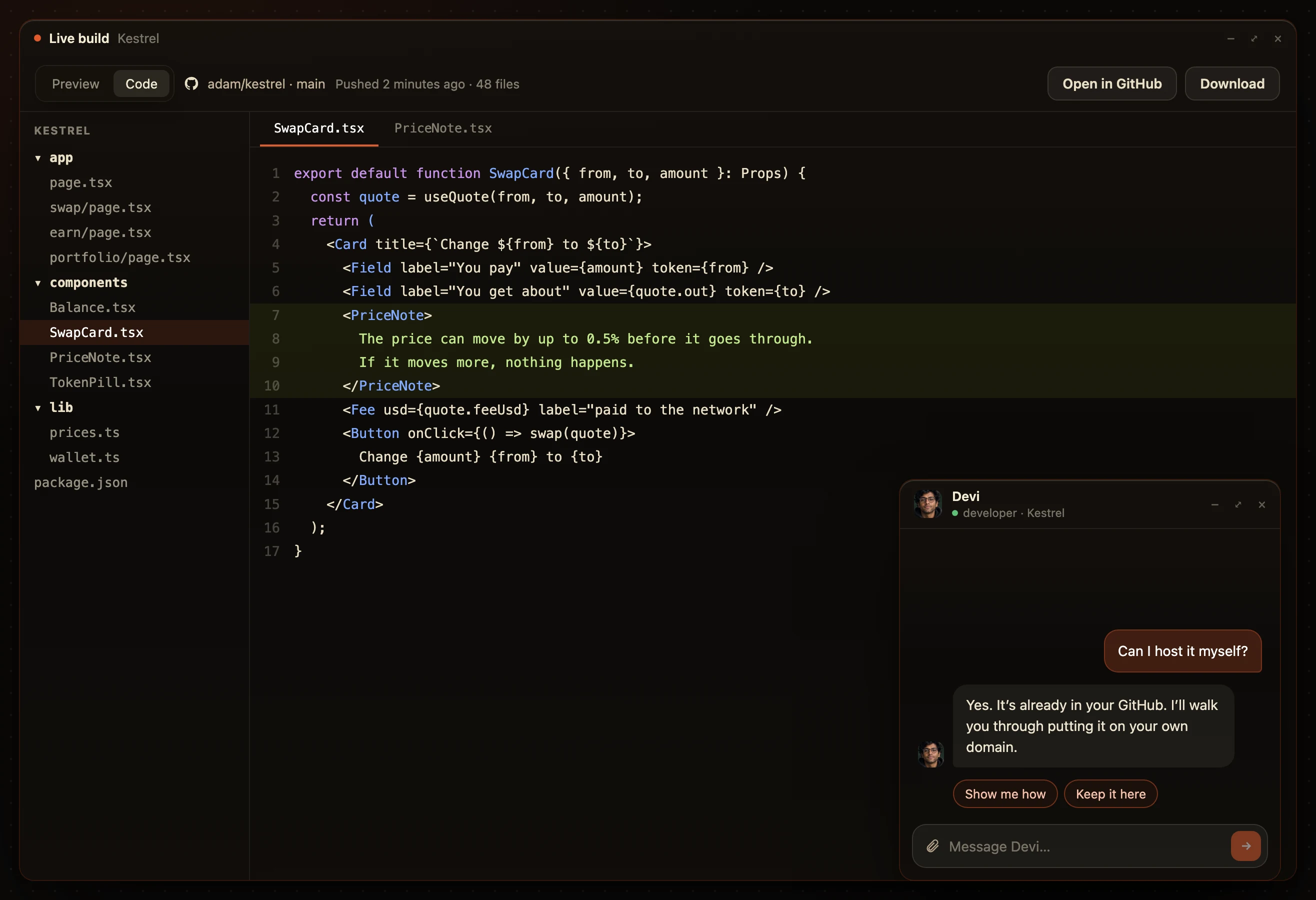The width and height of the screenshot is (1316, 900).
Task: Click Devi's reply about your GitHub
Action: click(1093, 726)
